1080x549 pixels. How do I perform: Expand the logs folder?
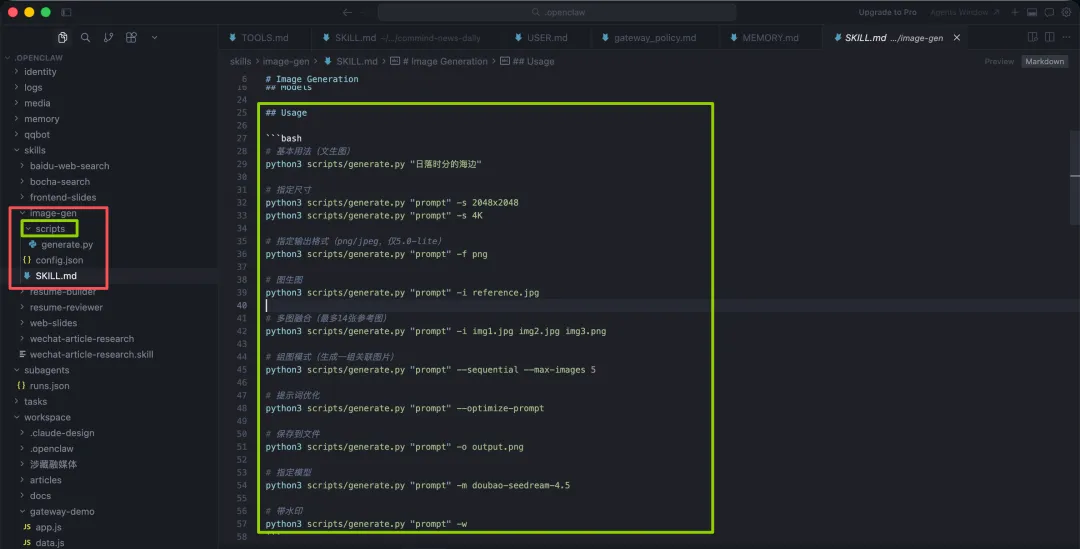tap(33, 87)
